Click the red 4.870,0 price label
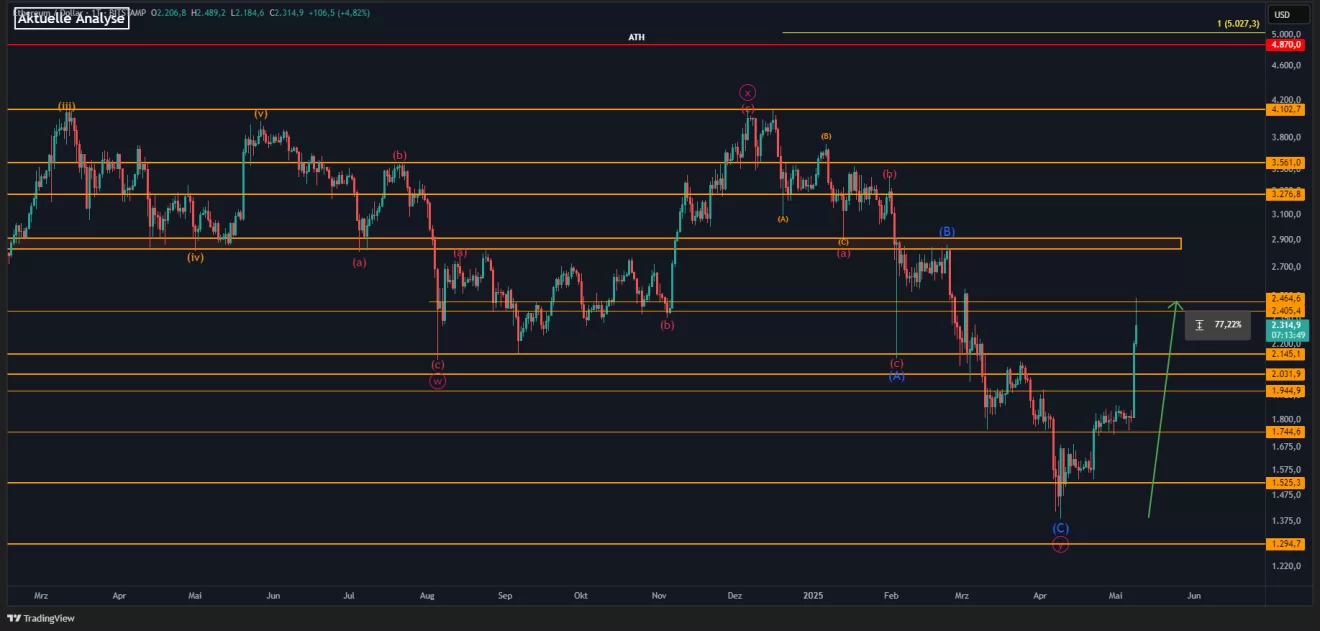1320x631 pixels. [1285, 45]
